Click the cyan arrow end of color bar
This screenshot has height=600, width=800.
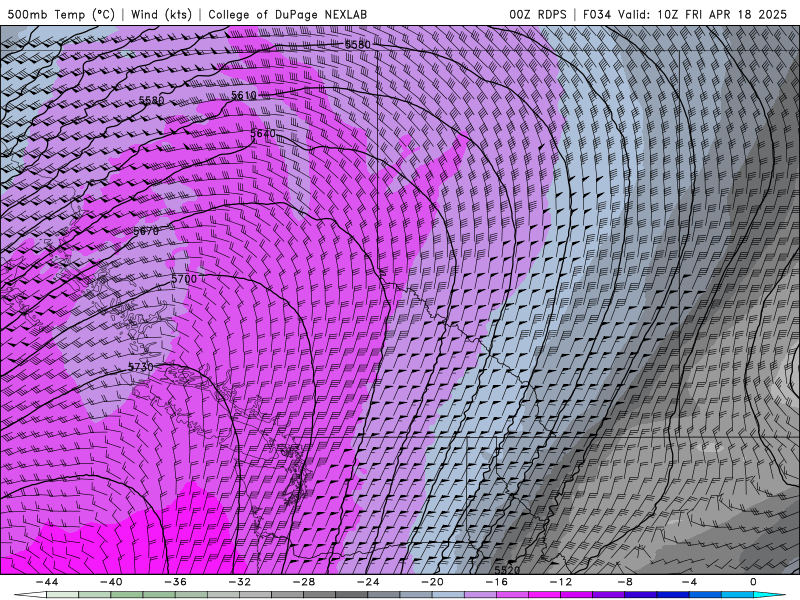pos(769,595)
